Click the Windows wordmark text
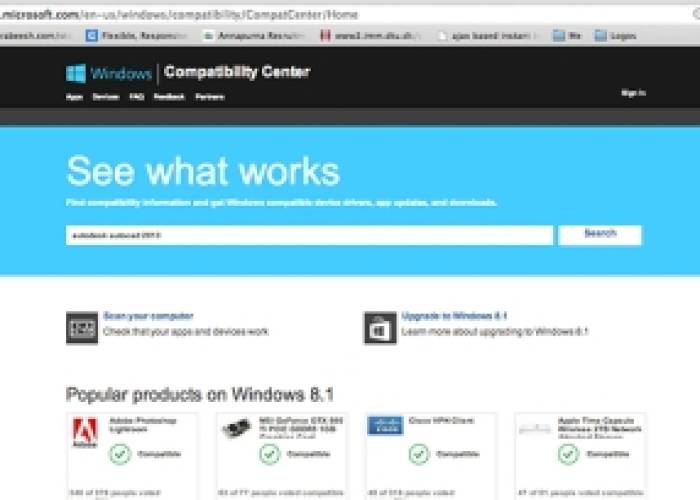Viewport: 700px width, 500px height. click(121, 73)
